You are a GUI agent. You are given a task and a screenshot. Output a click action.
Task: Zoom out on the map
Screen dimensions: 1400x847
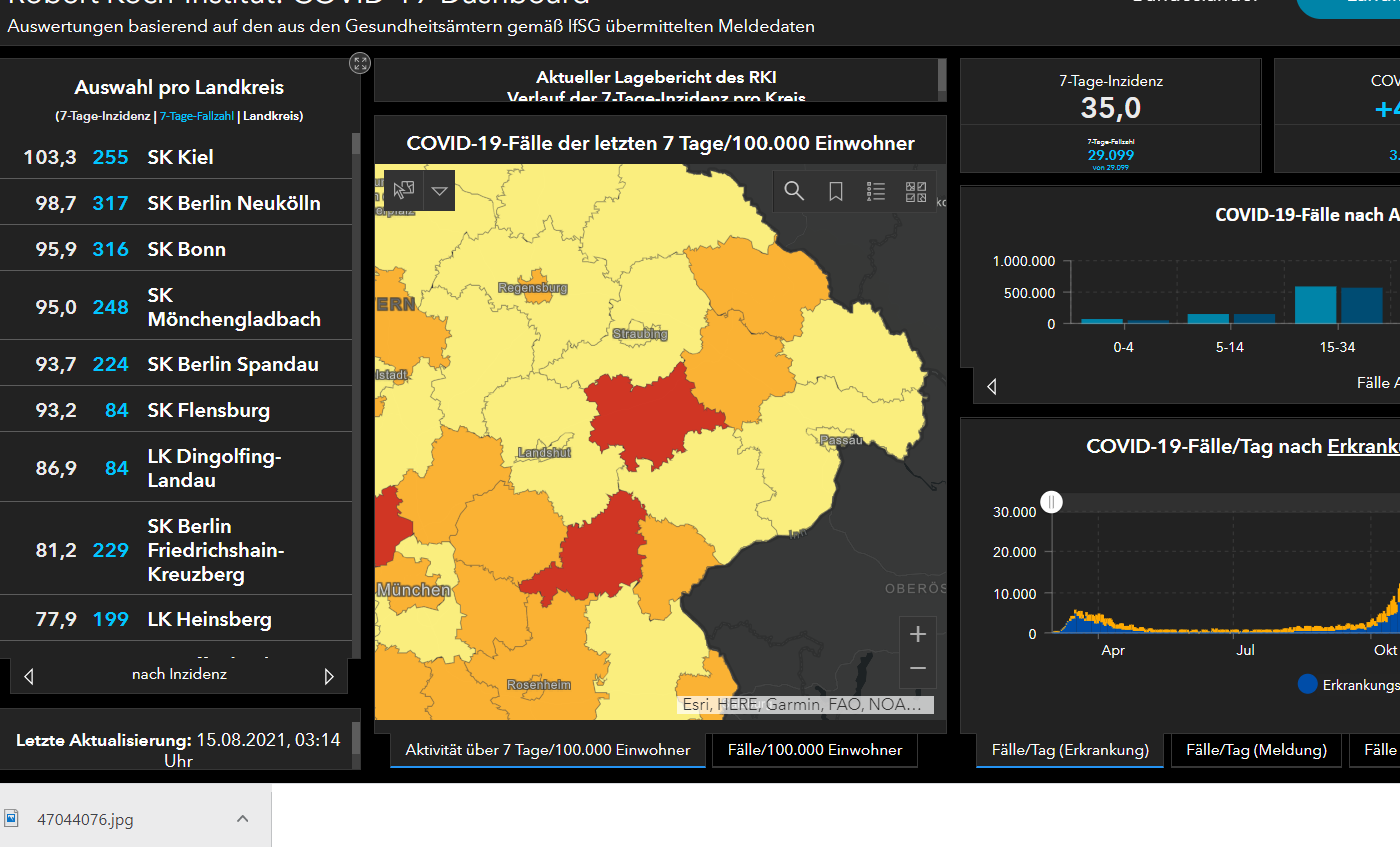point(918,668)
